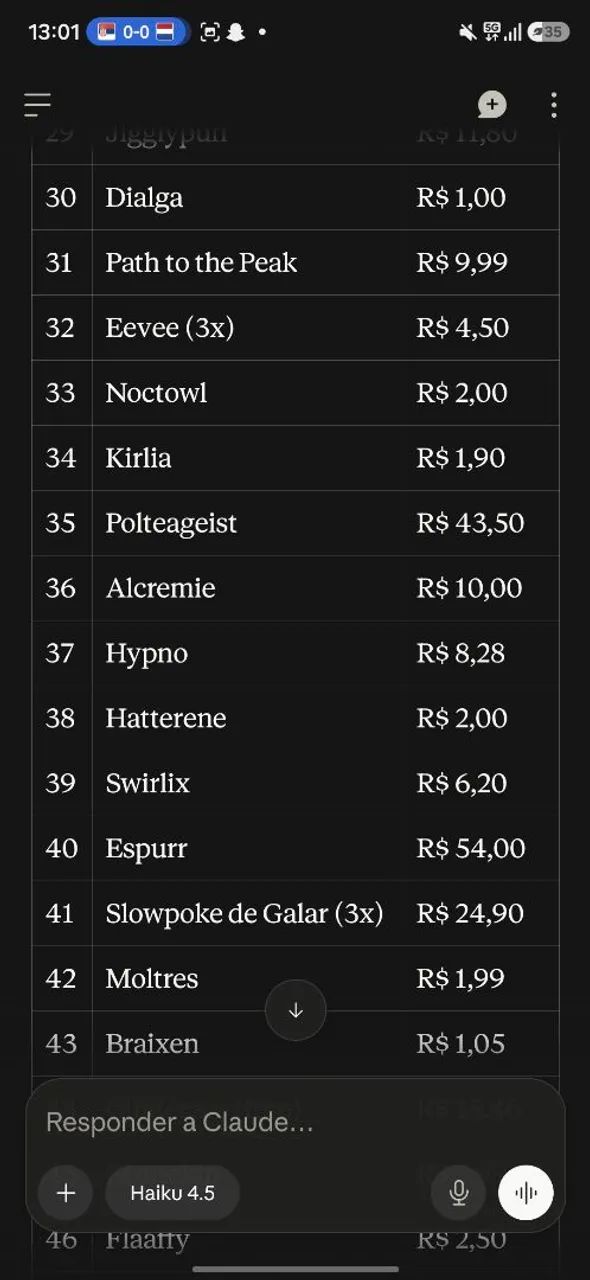Select row number 37 Hypno
590x1280 pixels.
tap(295, 653)
